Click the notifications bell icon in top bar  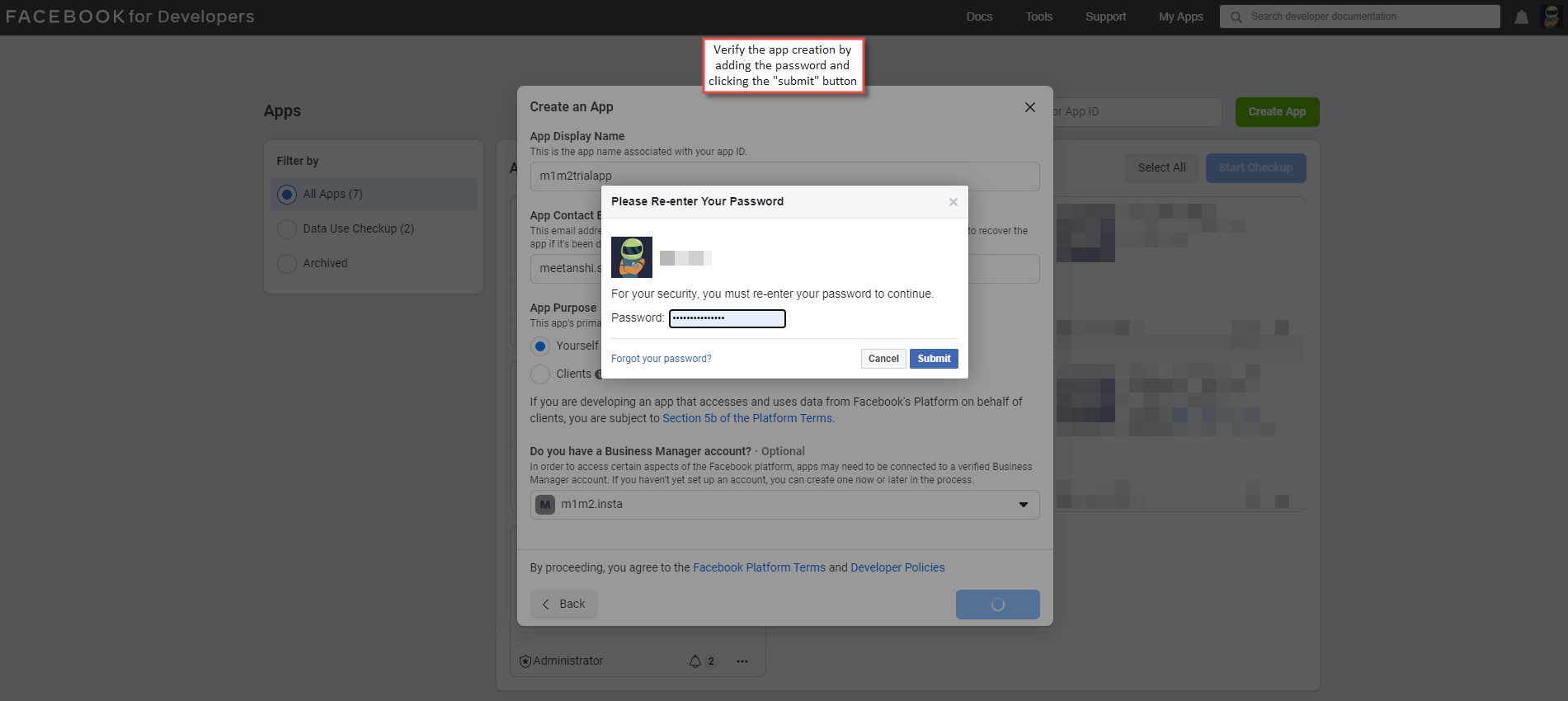pyautogui.click(x=1521, y=17)
